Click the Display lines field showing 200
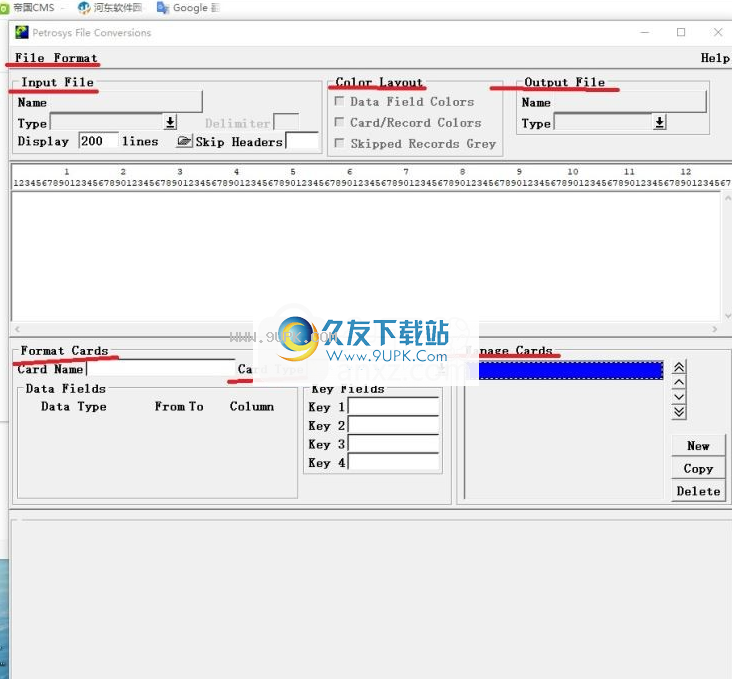The width and height of the screenshot is (732, 679). [98, 141]
